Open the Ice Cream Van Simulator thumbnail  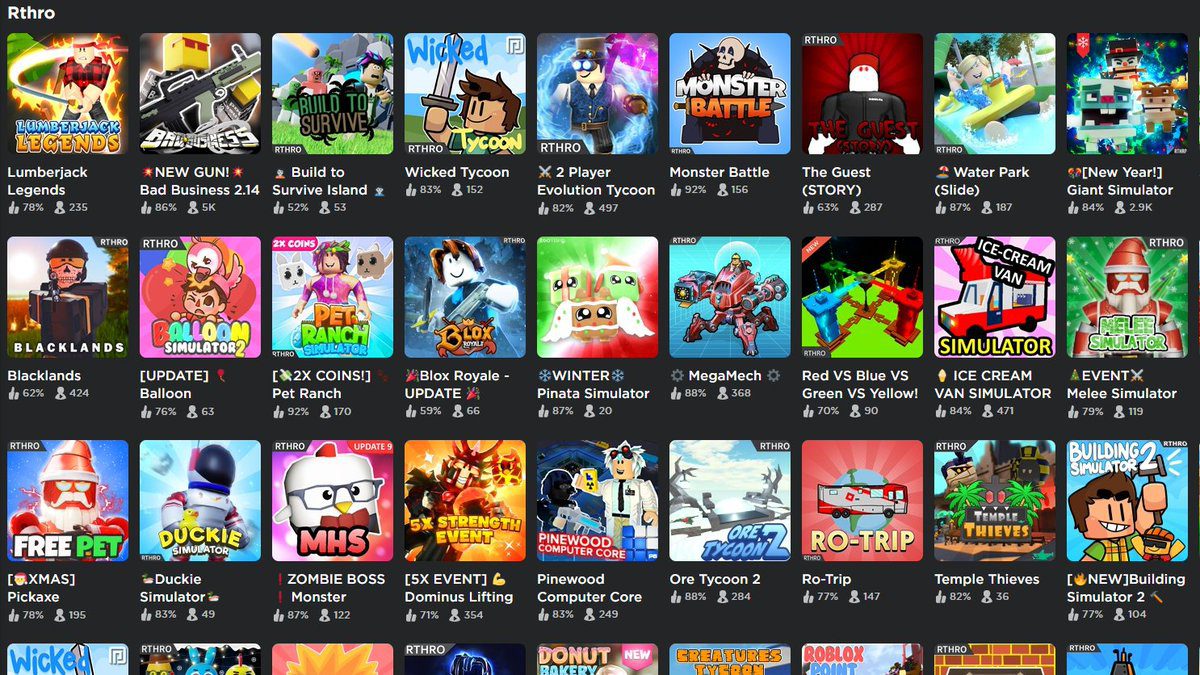point(995,297)
